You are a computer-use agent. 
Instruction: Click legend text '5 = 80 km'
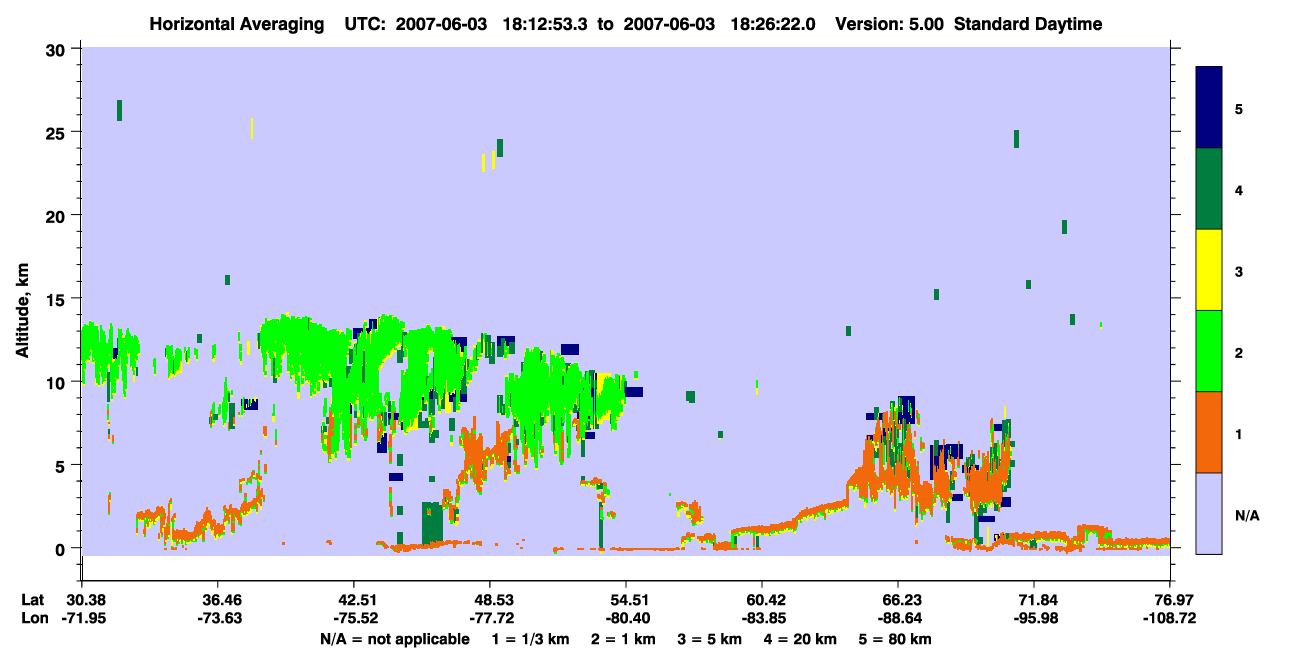[895, 639]
